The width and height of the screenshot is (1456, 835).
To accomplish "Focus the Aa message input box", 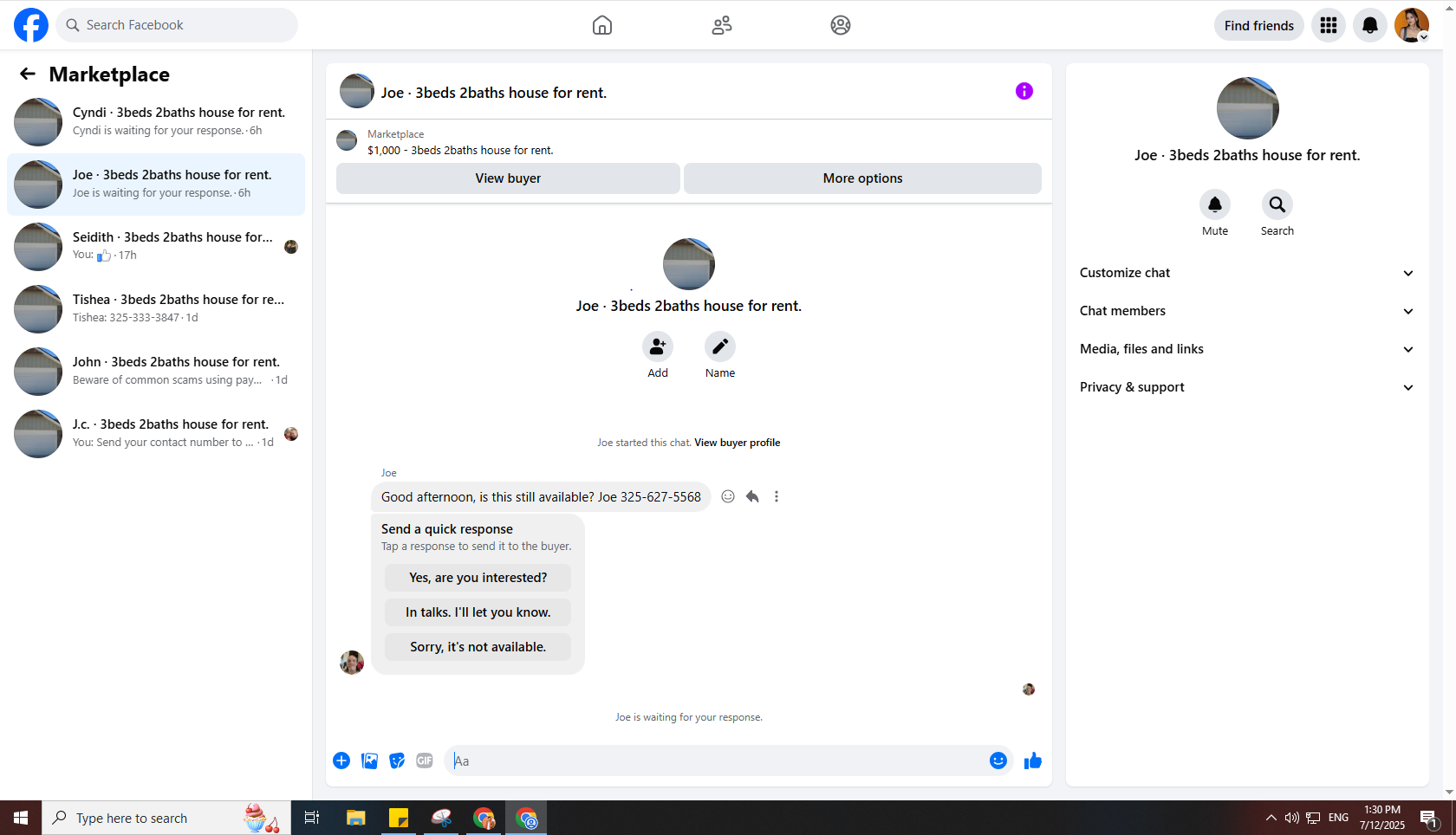I will point(716,761).
